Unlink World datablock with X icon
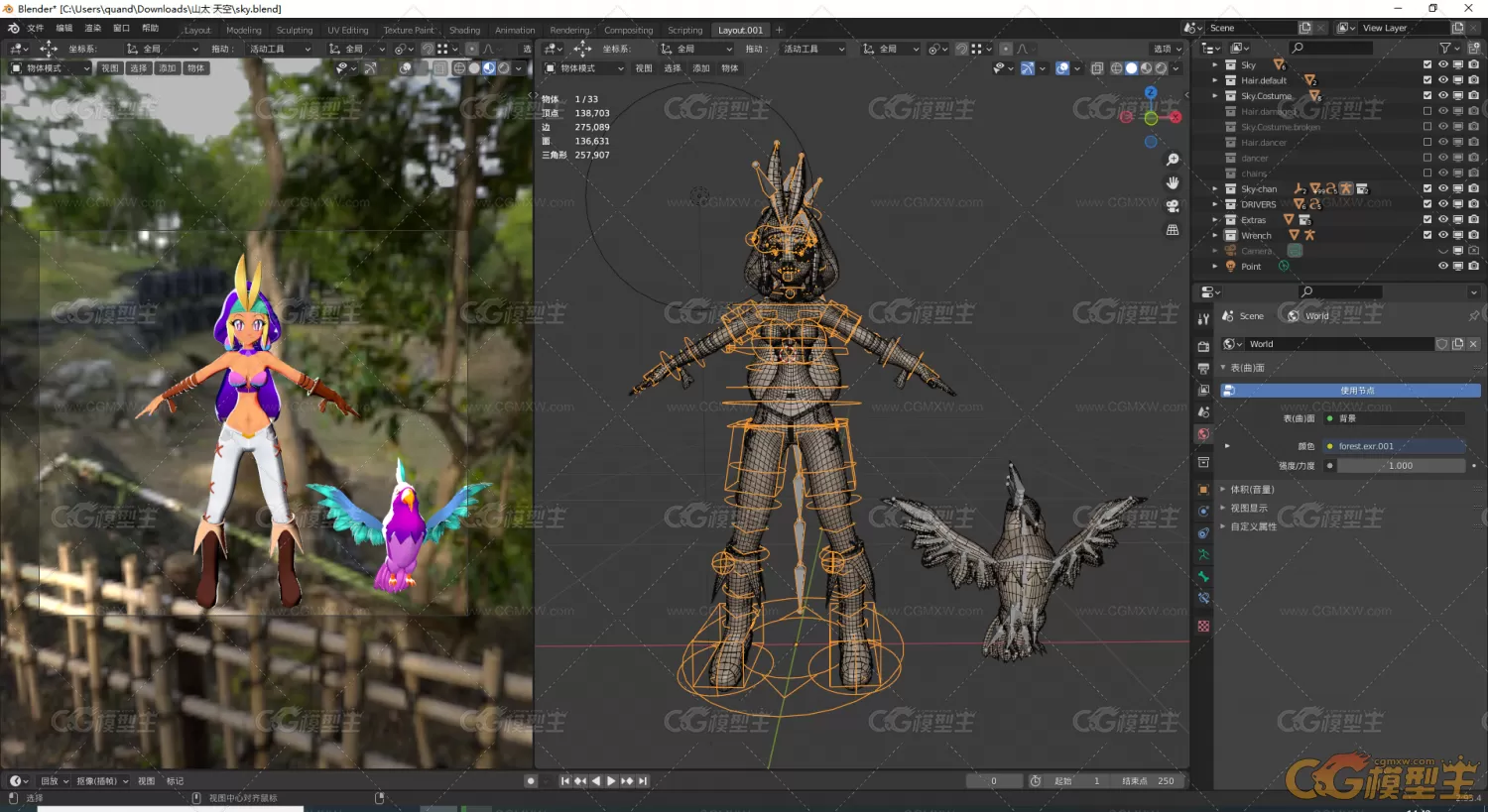 1473,344
